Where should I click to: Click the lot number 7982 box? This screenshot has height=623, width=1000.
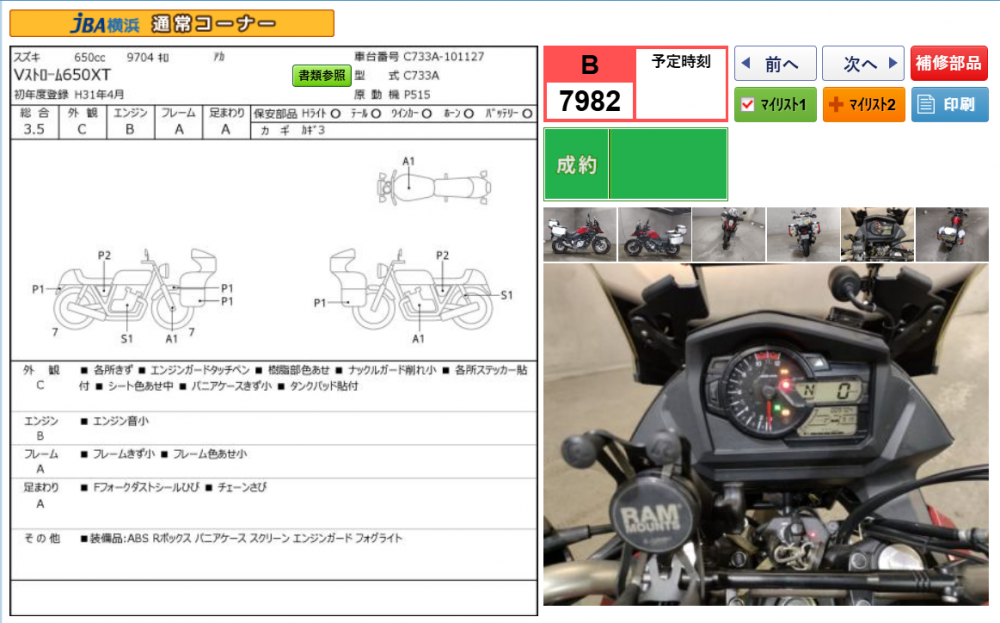(x=589, y=100)
